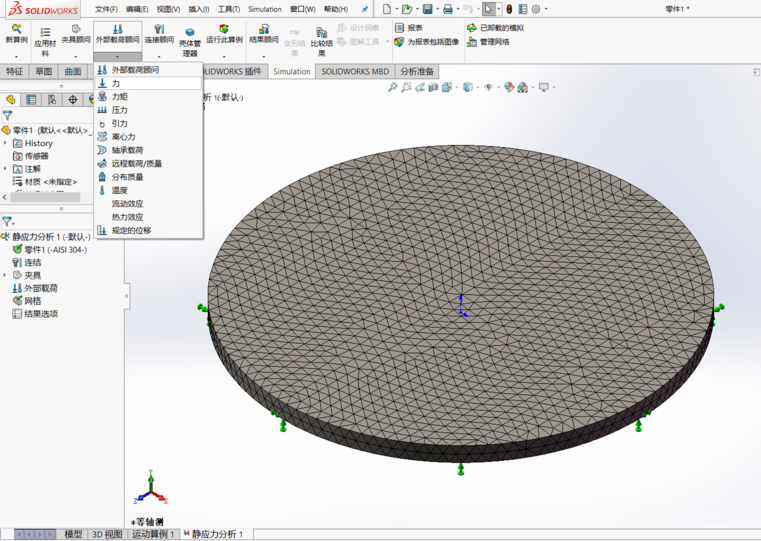Select 离心力 (Centrifugal) from the load menu
The image size is (761, 541).
pyautogui.click(x=149, y=137)
